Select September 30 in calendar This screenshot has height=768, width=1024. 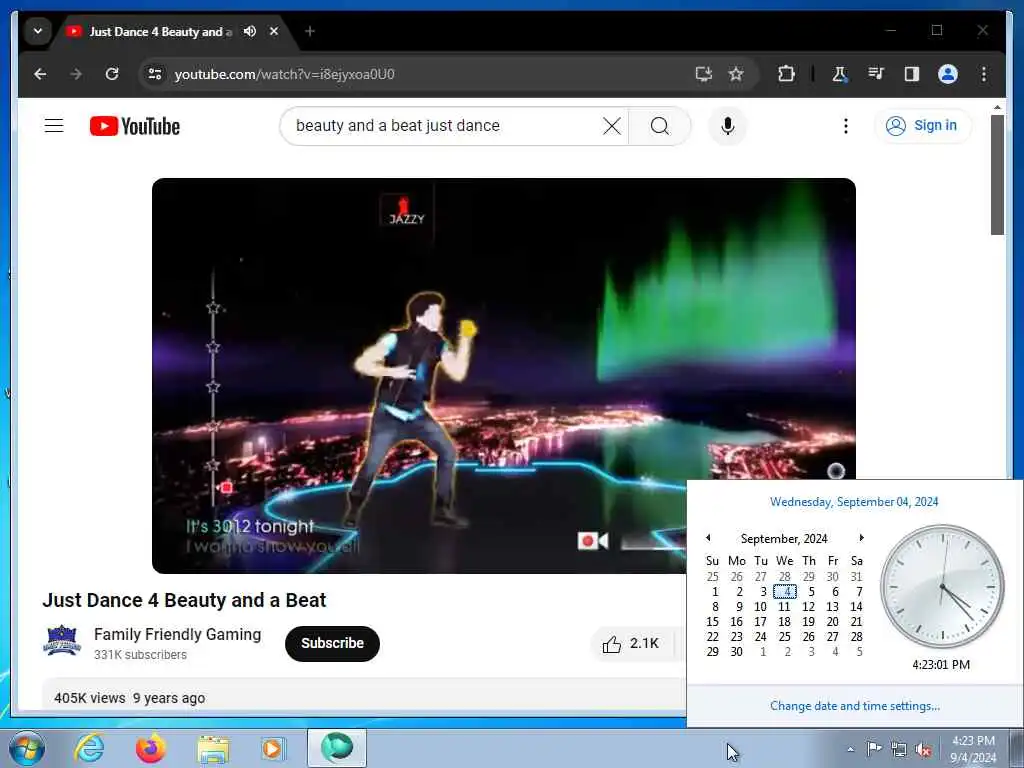click(x=737, y=652)
